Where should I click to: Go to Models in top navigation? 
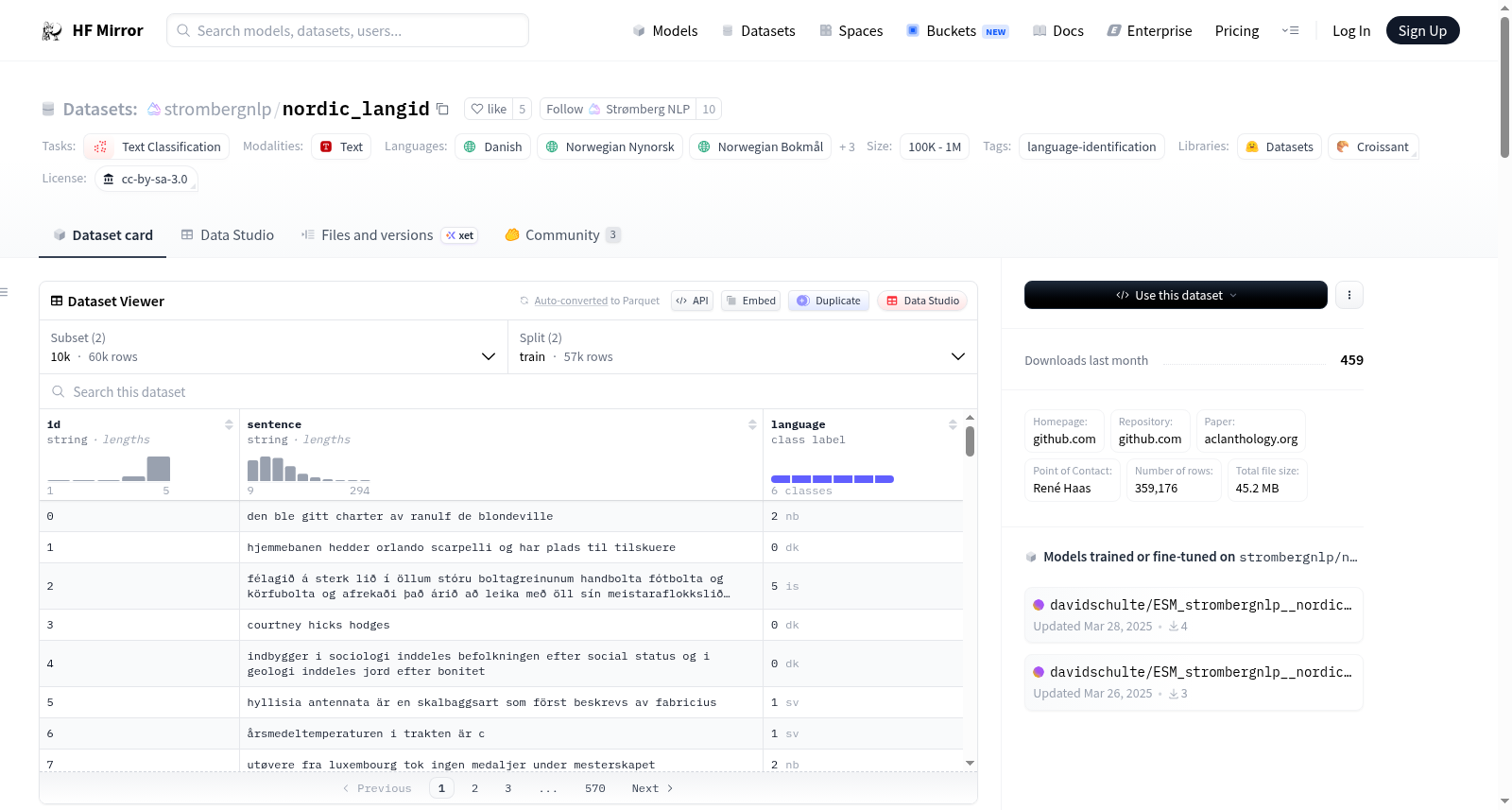pos(665,31)
